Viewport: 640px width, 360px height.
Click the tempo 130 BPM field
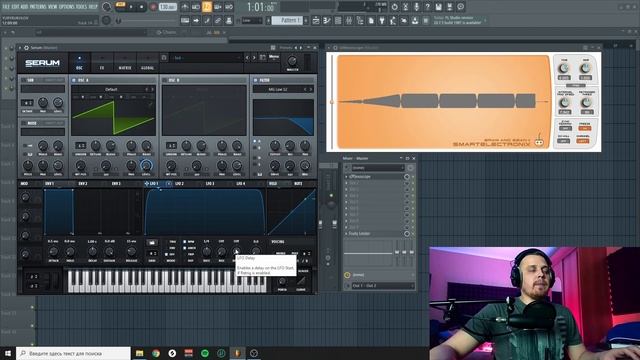[x=167, y=7]
